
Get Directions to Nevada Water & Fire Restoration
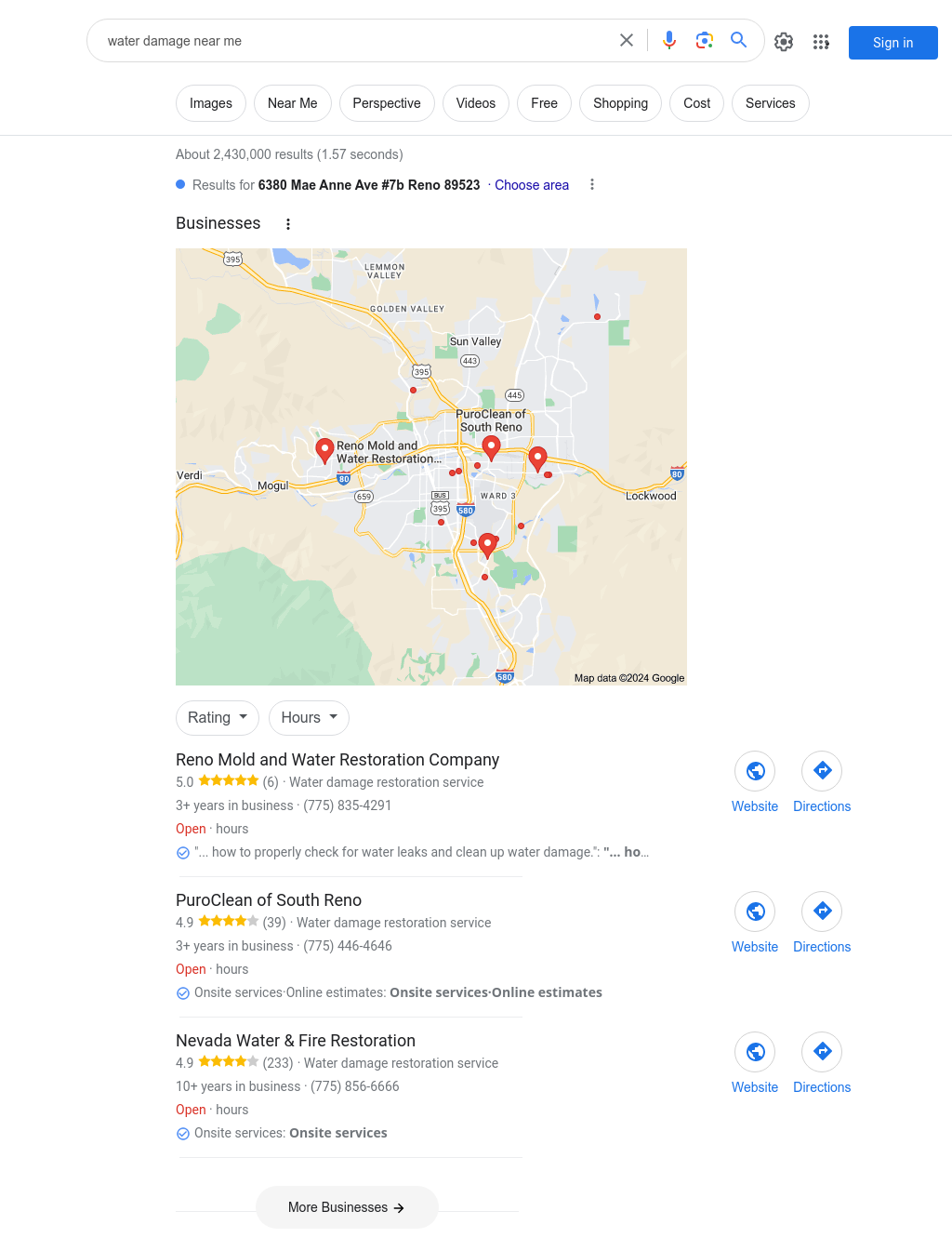click(x=822, y=1052)
